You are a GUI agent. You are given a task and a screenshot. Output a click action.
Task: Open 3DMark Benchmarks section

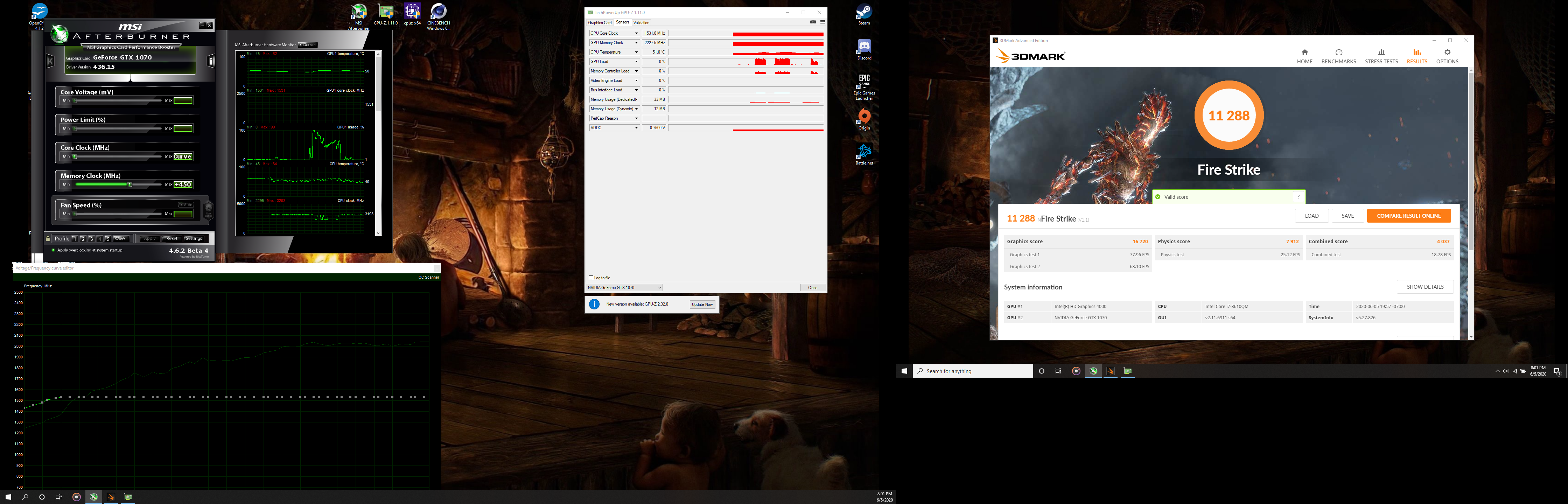pos(1338,56)
